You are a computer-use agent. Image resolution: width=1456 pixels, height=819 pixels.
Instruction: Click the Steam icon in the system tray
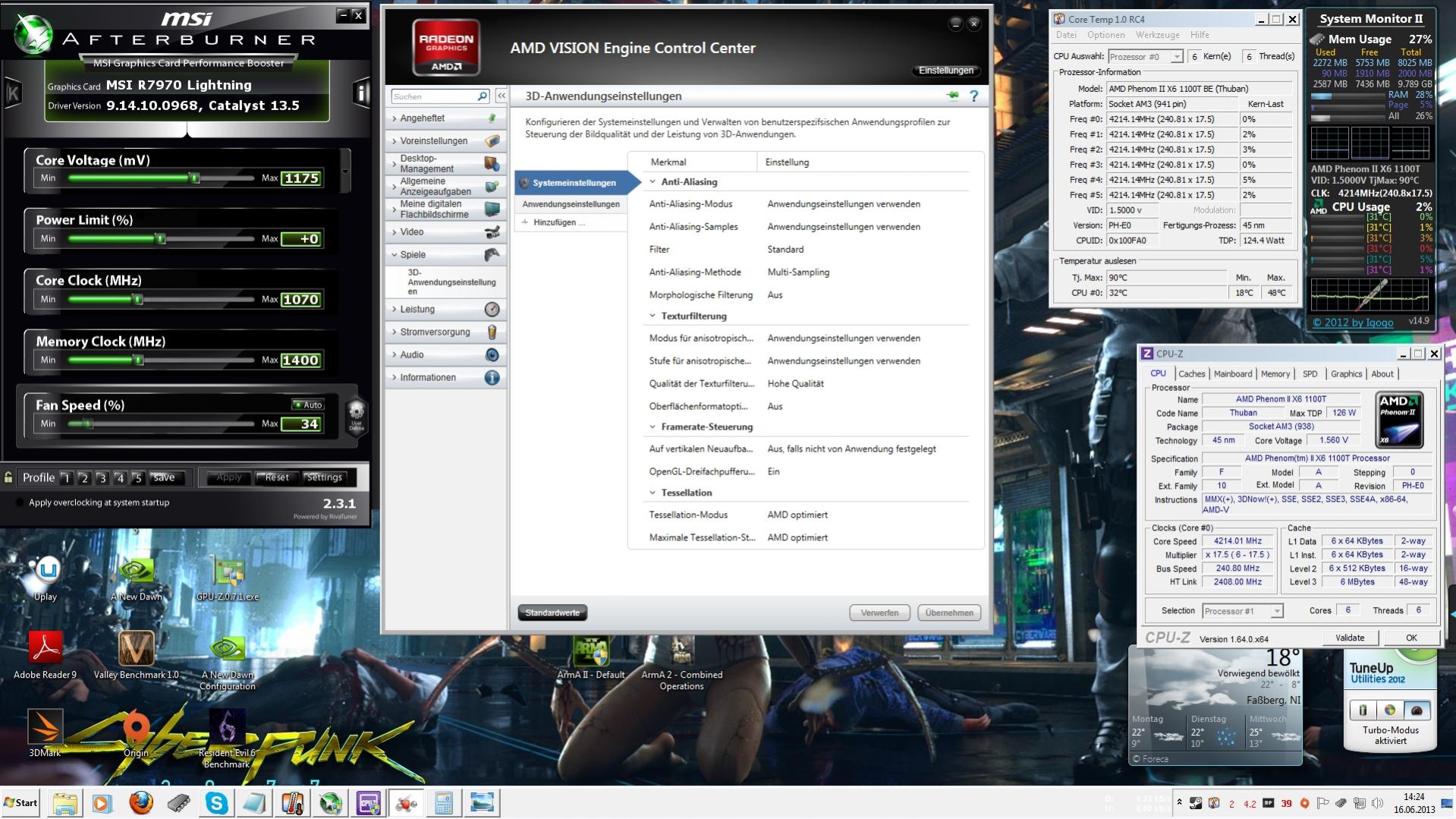click(x=1196, y=803)
